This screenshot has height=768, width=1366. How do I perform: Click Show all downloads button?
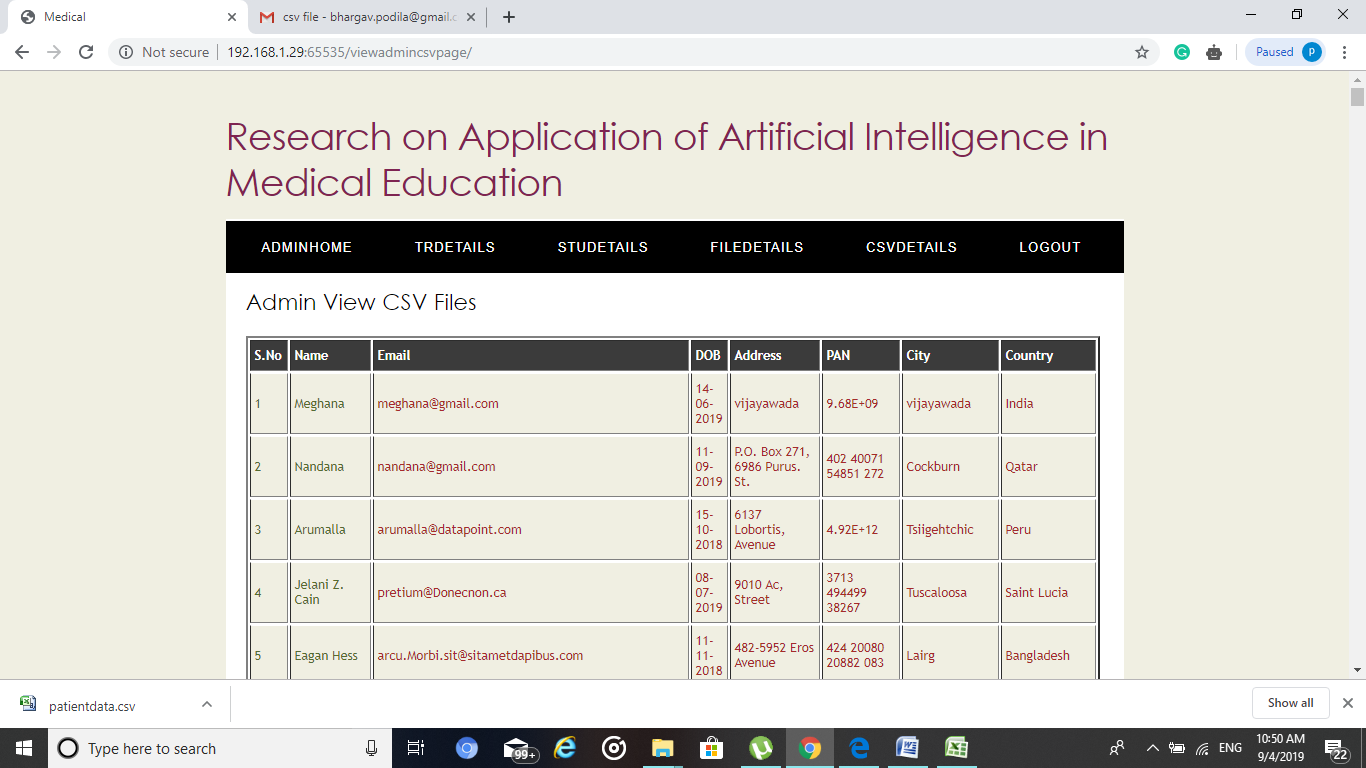(1290, 703)
